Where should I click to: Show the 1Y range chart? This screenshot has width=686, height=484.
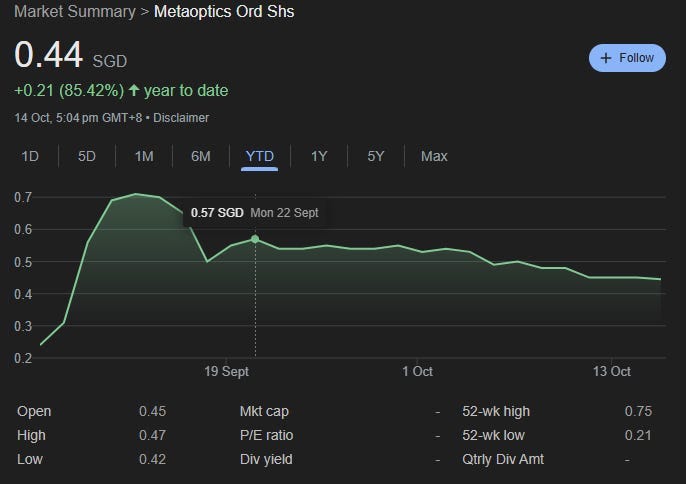pyautogui.click(x=319, y=156)
